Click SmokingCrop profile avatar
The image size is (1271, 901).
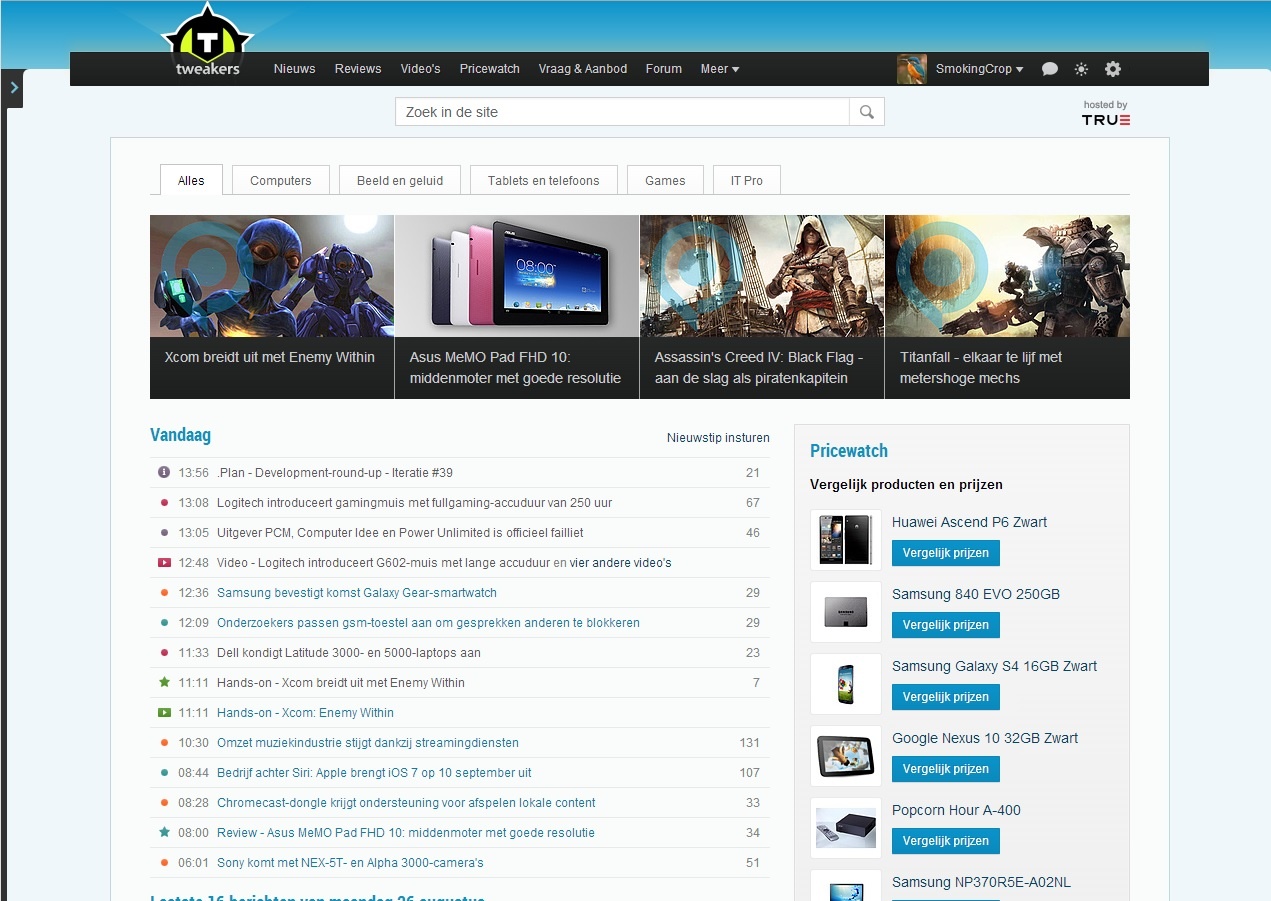(x=912, y=69)
